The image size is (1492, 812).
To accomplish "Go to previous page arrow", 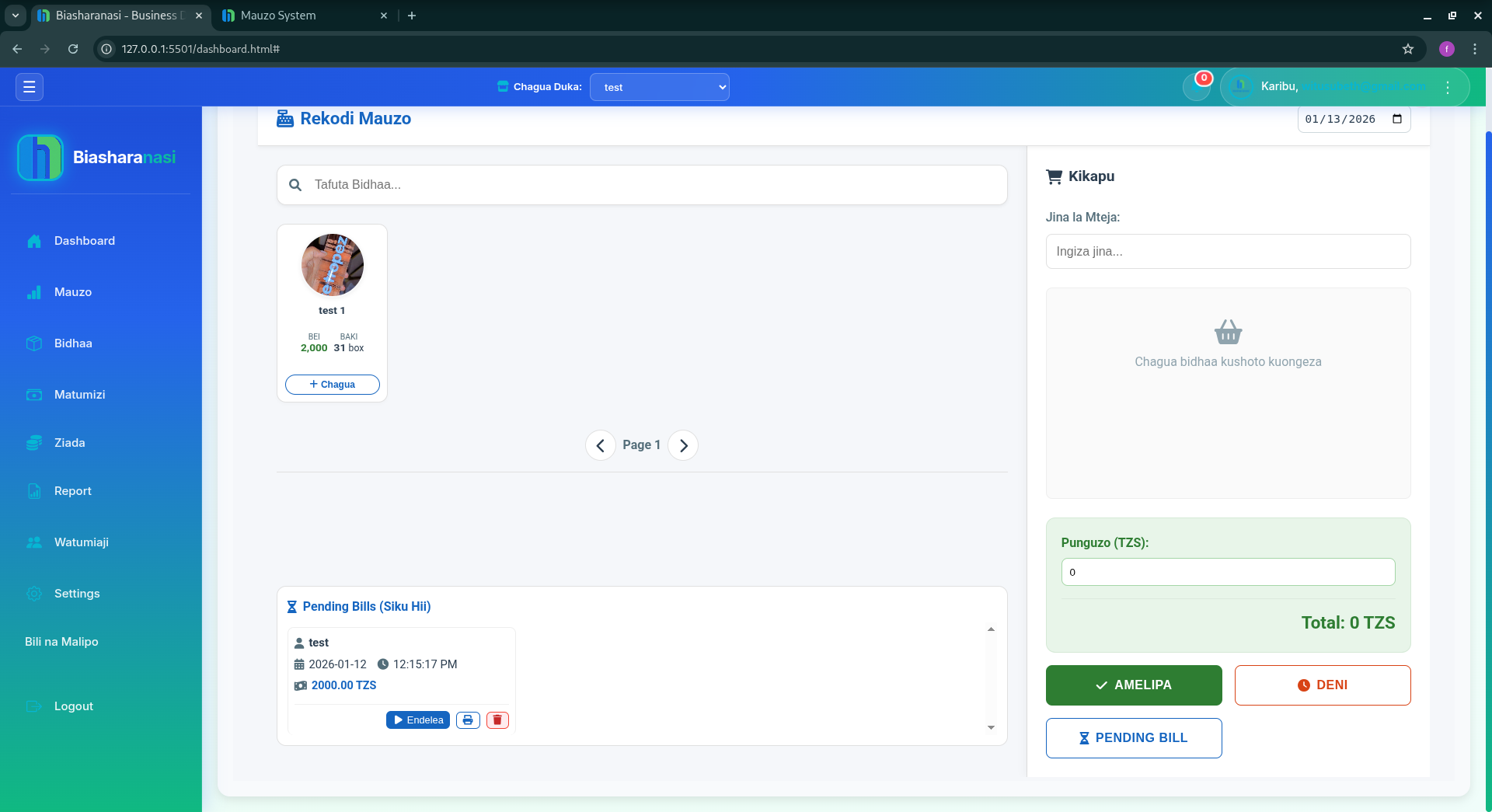I will click(x=600, y=445).
